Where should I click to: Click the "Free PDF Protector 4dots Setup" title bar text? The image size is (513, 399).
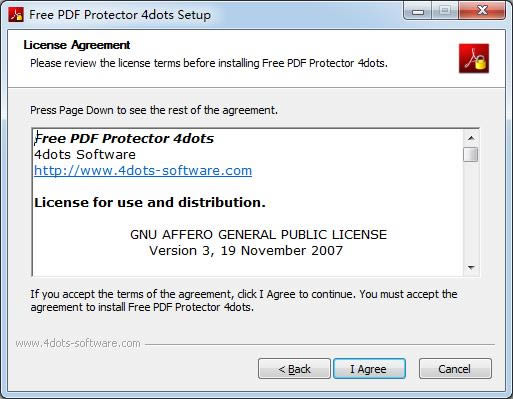(120, 15)
